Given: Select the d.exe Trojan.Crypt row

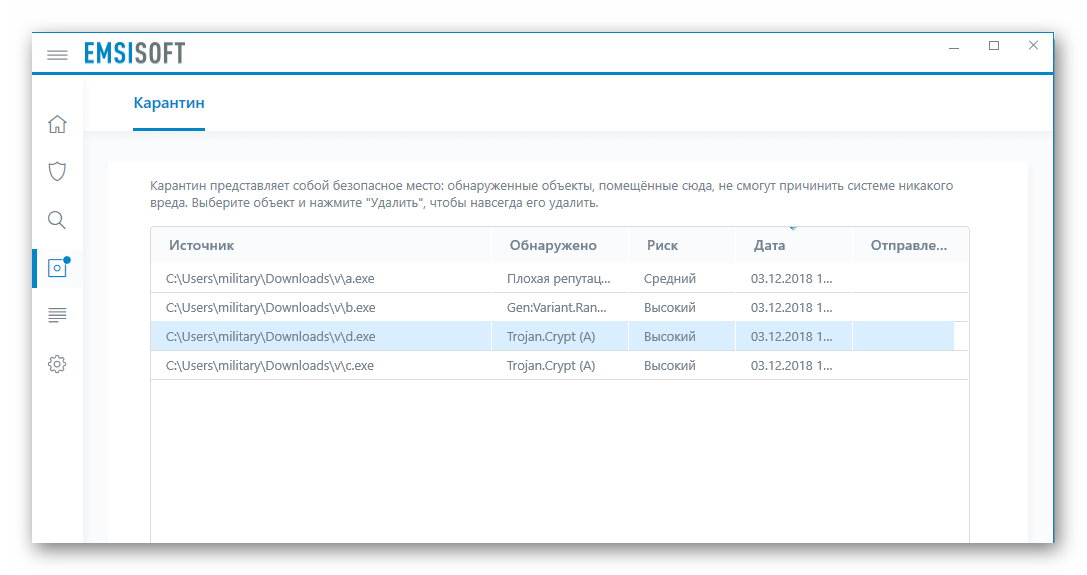Looking at the screenshot, I should (559, 336).
